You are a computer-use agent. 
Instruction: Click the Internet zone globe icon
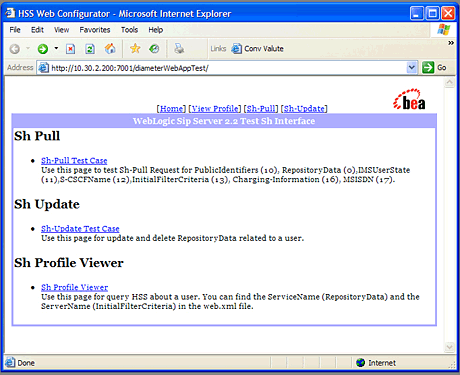pos(360,363)
